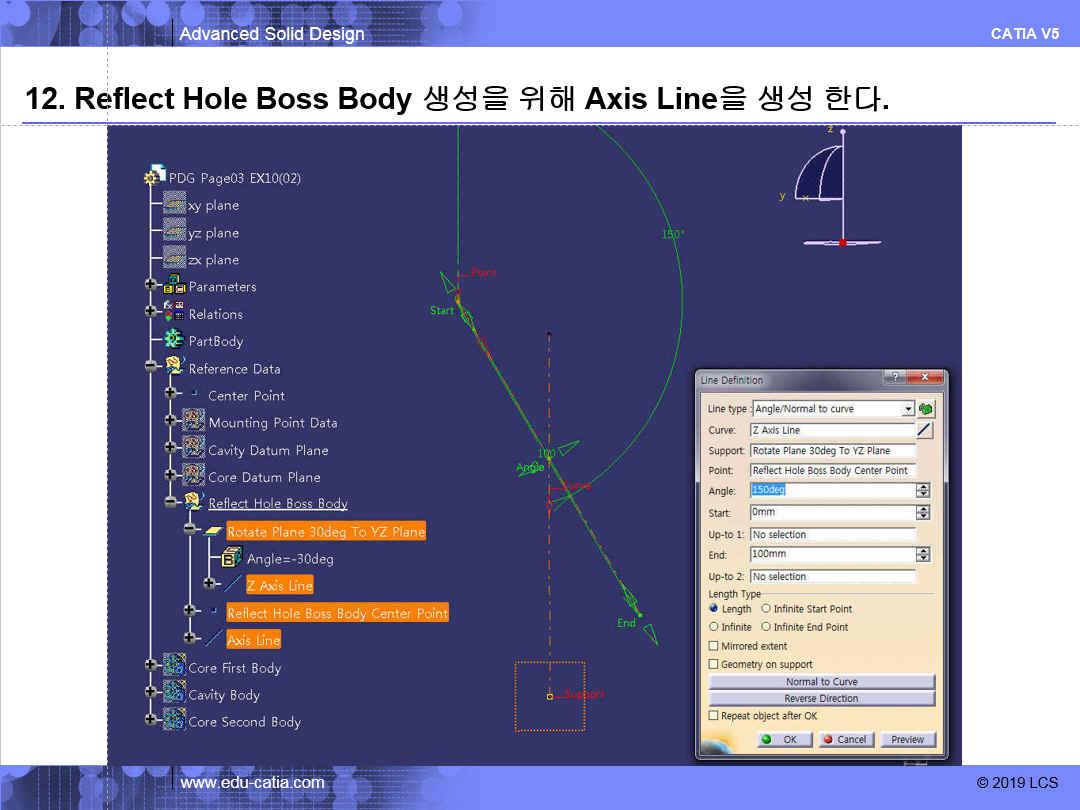
Task: Click the Relations icon in the tree
Action: pyautogui.click(x=174, y=313)
